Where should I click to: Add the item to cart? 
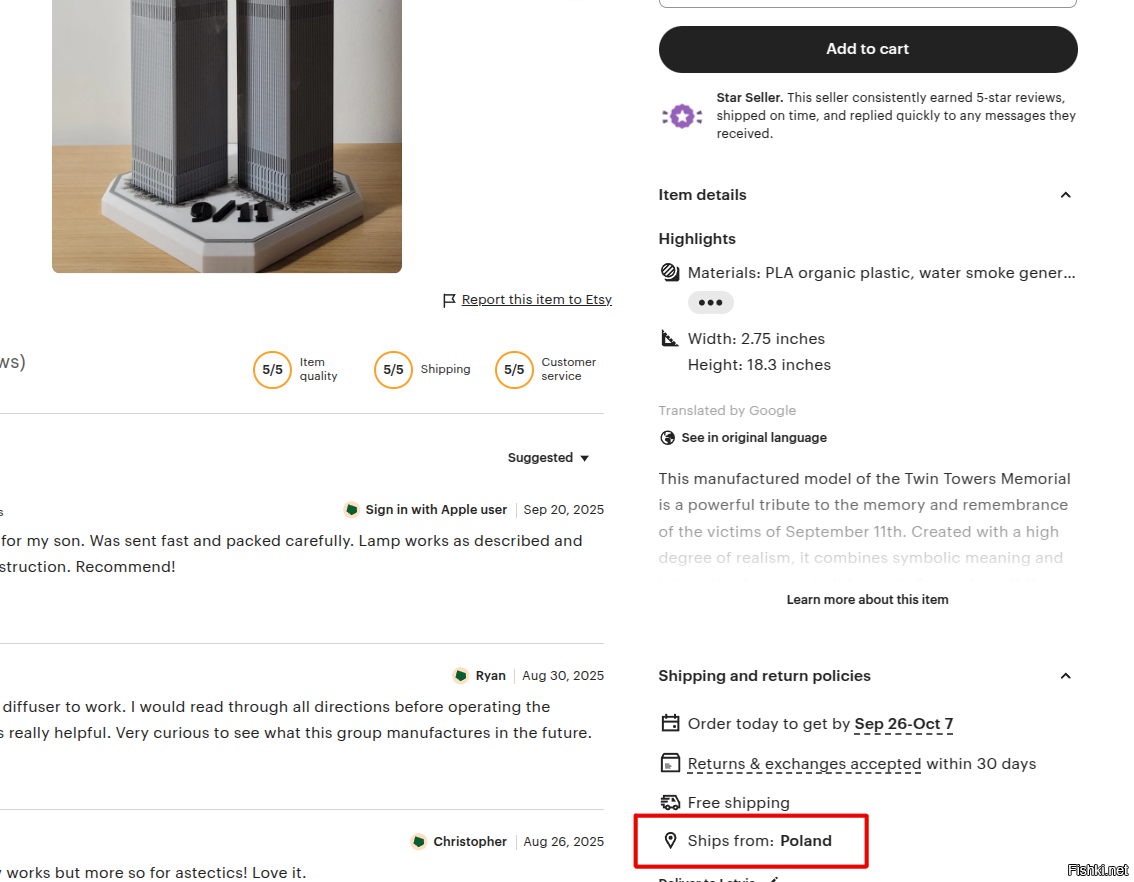click(867, 49)
